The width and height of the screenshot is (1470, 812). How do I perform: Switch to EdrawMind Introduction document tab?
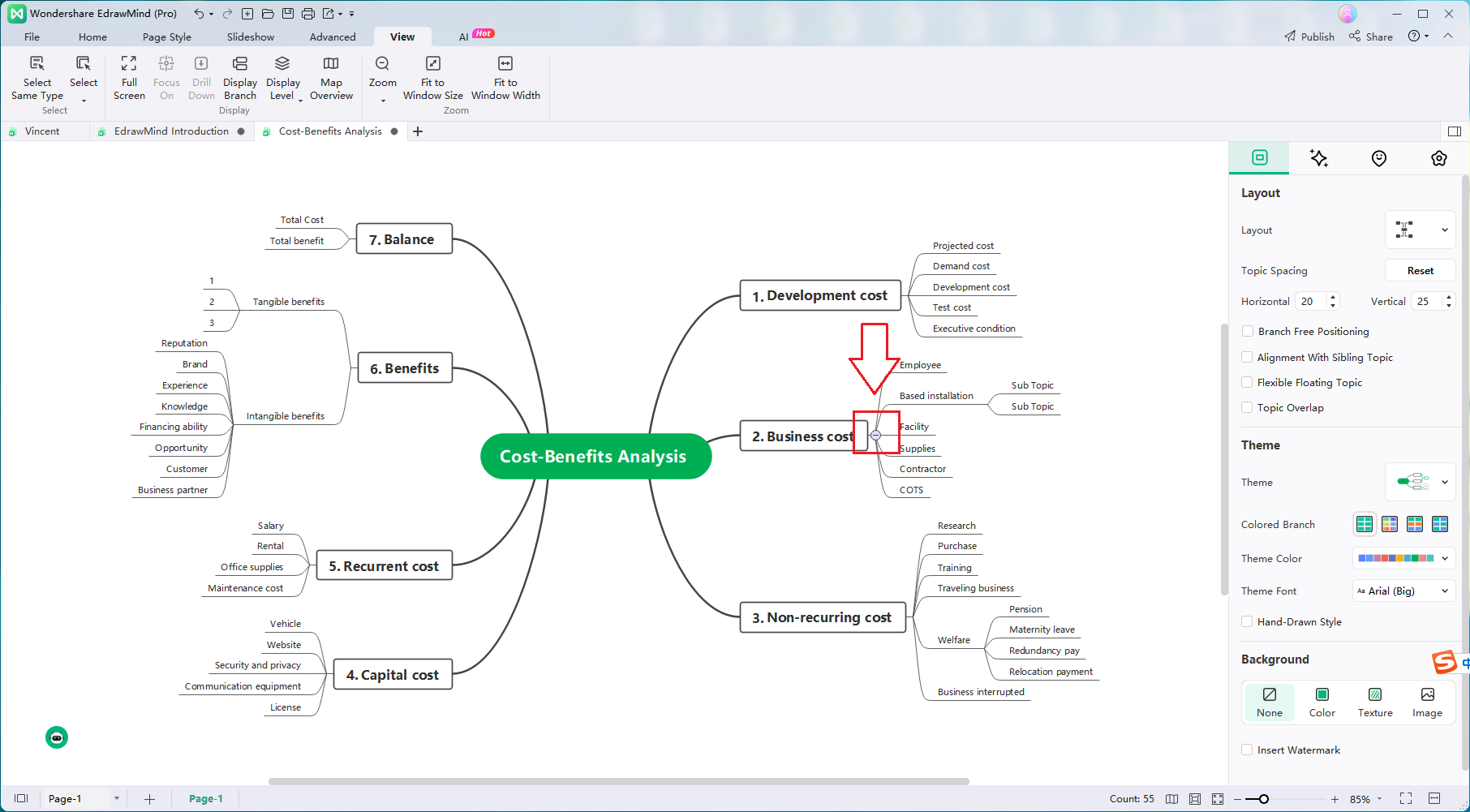[171, 131]
